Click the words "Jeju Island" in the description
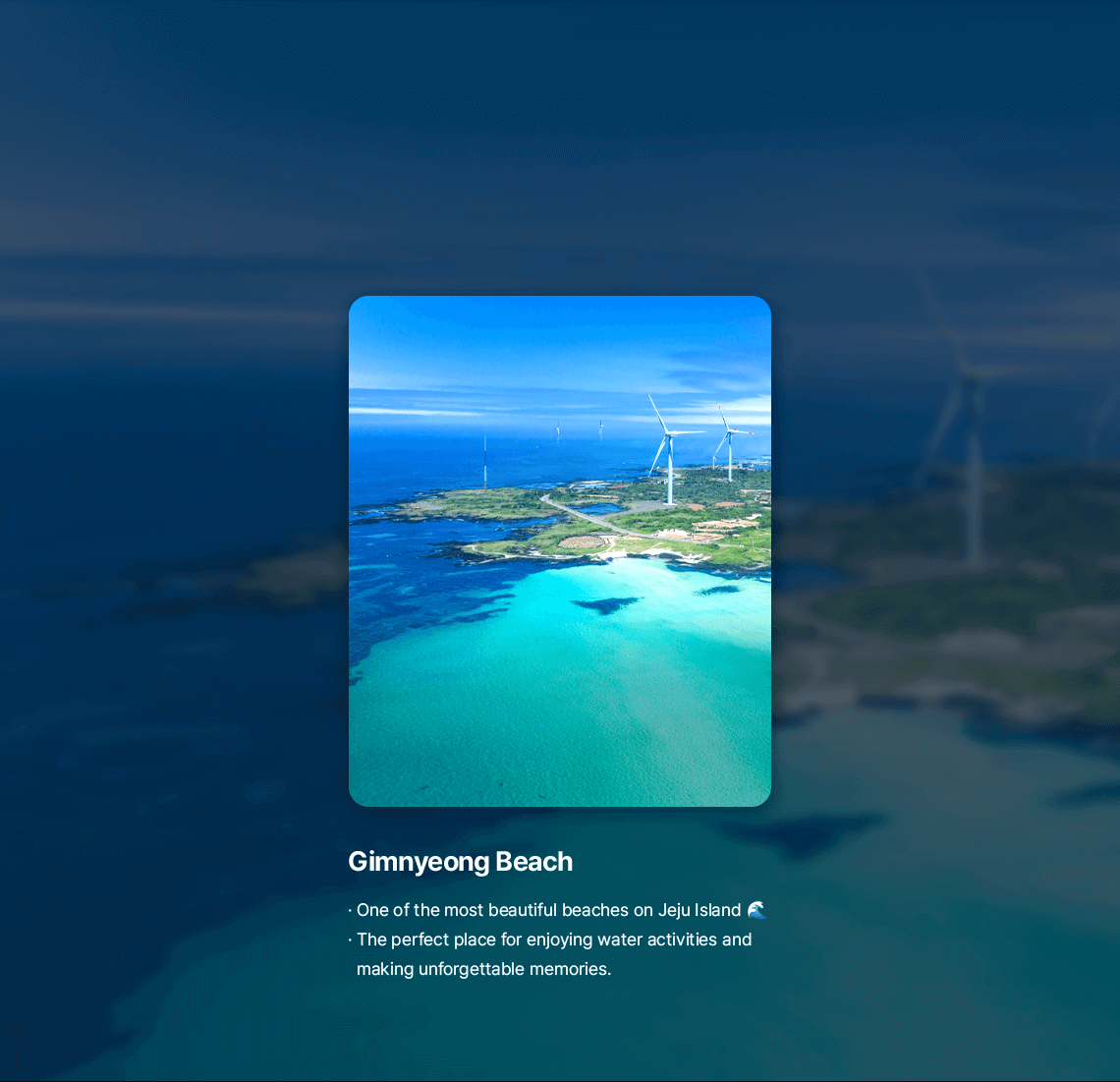1120x1082 pixels. pyautogui.click(x=699, y=910)
